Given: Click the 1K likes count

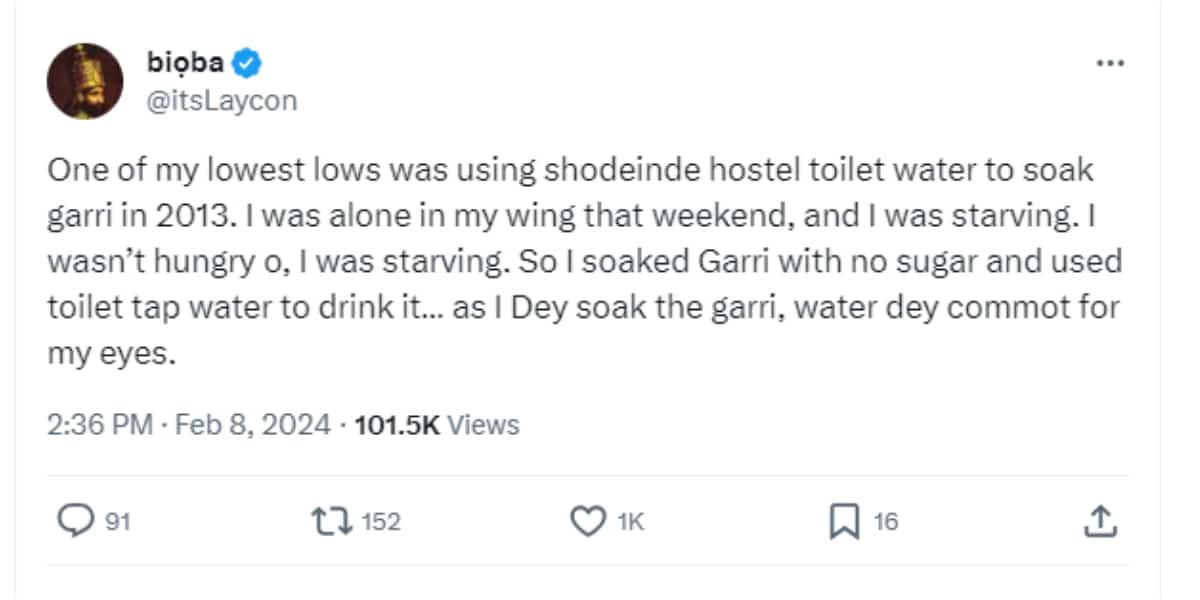Looking at the screenshot, I should (630, 521).
